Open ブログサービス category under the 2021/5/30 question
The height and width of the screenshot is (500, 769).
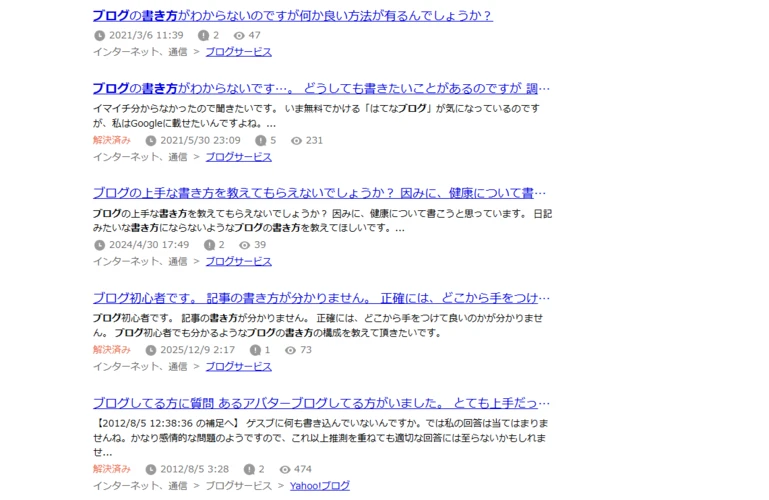(x=238, y=157)
